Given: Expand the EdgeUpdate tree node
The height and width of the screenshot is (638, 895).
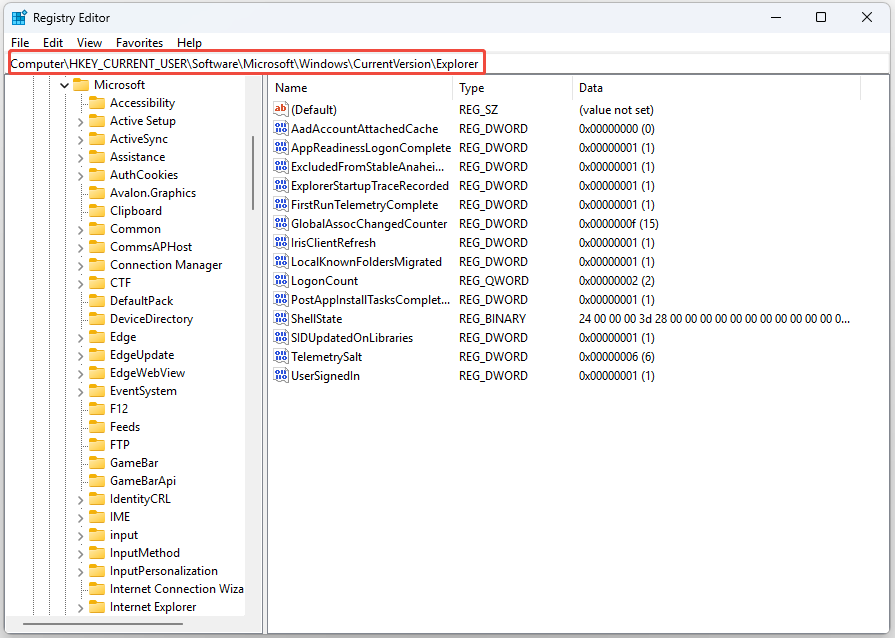Looking at the screenshot, I should 81,355.
